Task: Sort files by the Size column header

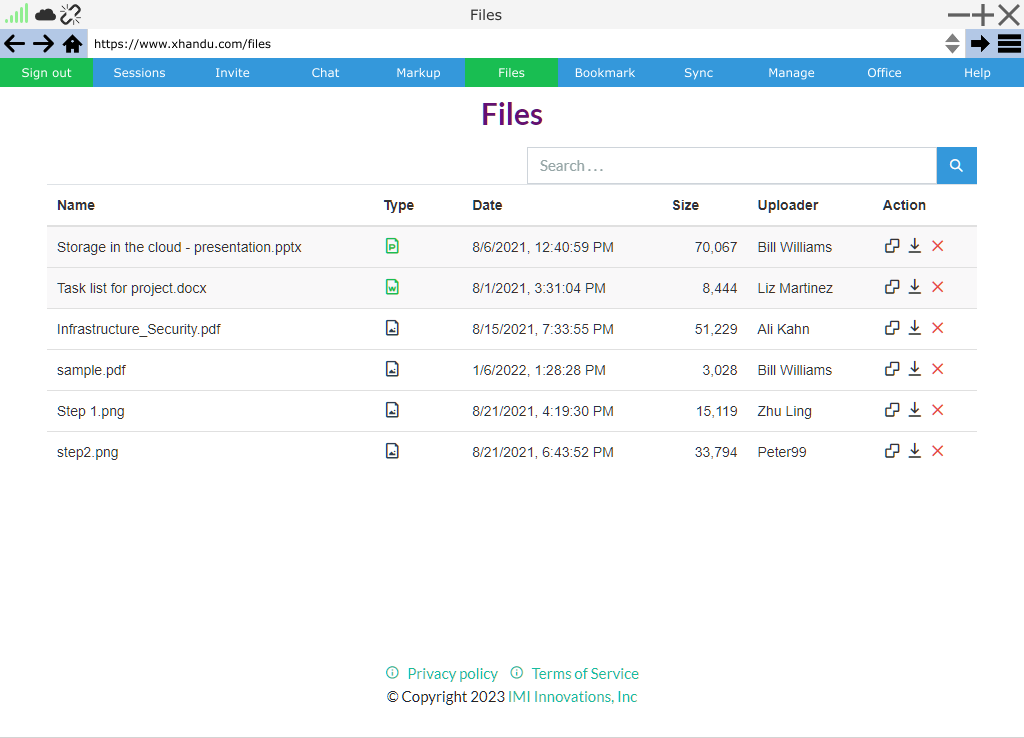Action: pyautogui.click(x=685, y=205)
